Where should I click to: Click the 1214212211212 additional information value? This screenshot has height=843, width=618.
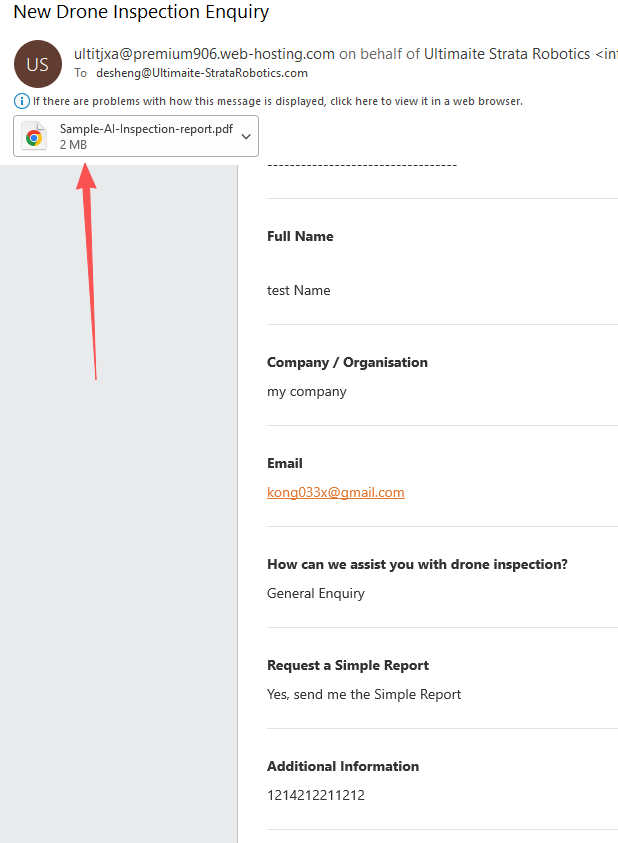315,795
